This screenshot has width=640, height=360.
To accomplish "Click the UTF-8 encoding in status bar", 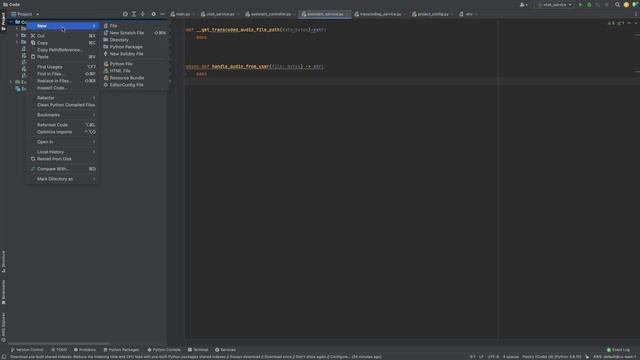I will click(x=493, y=357).
